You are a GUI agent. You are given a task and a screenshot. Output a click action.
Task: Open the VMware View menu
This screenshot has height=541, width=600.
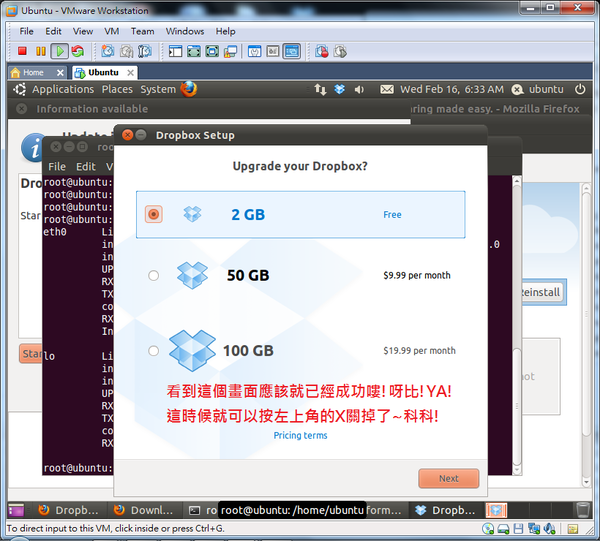pos(83,31)
